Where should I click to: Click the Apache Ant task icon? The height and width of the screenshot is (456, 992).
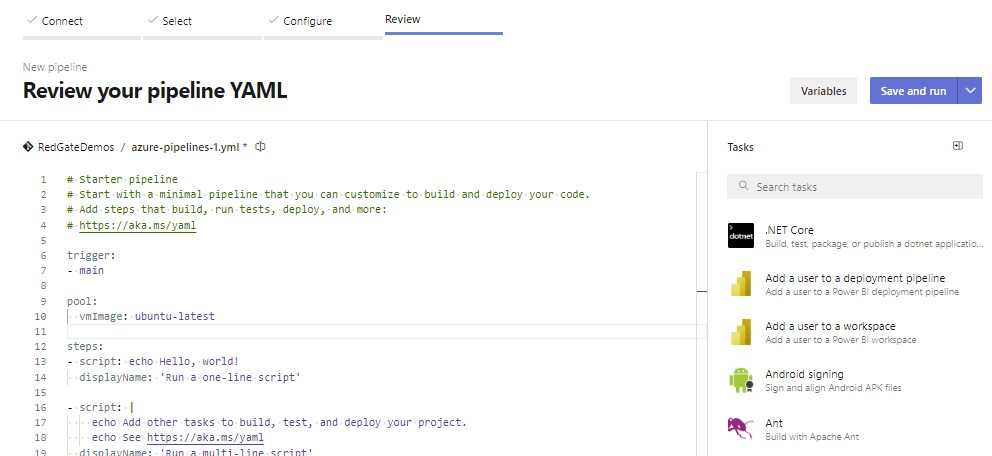point(741,428)
